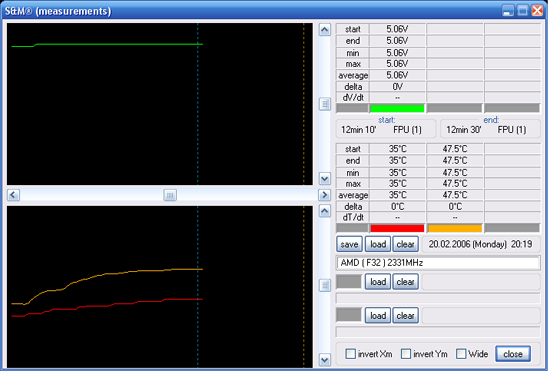
Task: Click the upper graph vertical scrollbar thumb
Action: pyautogui.click(x=324, y=104)
